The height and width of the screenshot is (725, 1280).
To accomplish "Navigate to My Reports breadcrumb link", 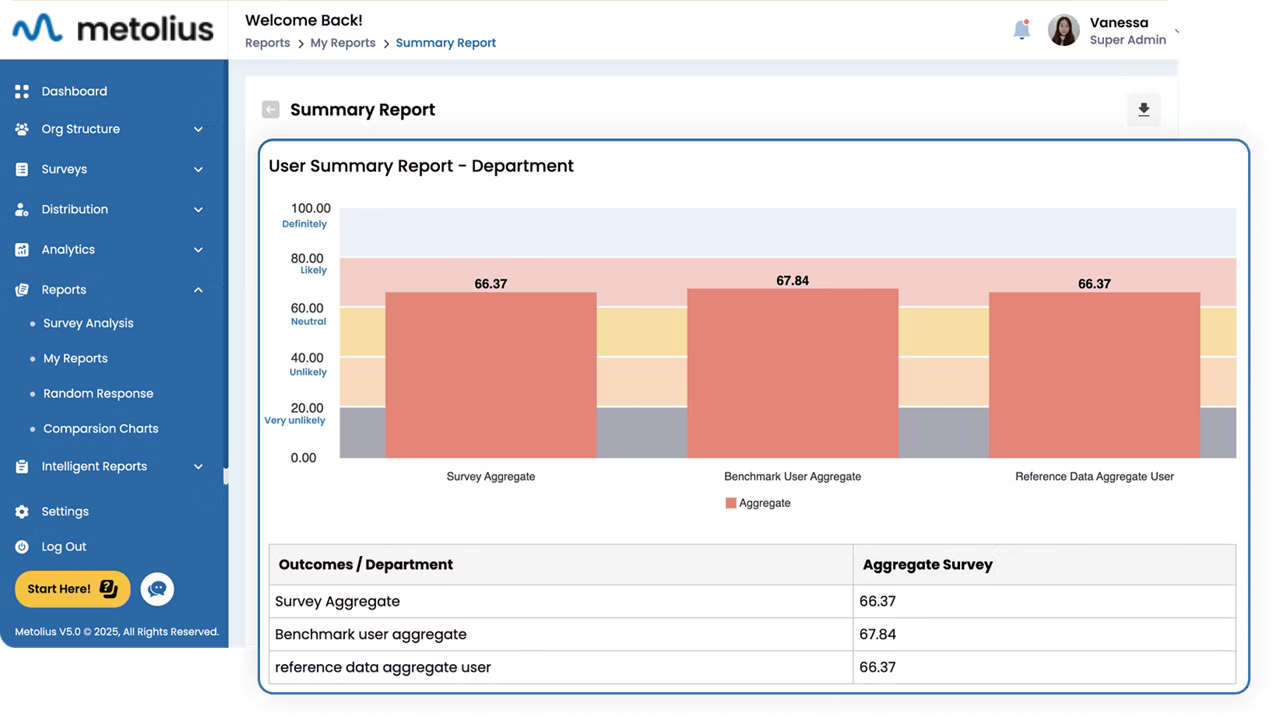I will tap(342, 43).
